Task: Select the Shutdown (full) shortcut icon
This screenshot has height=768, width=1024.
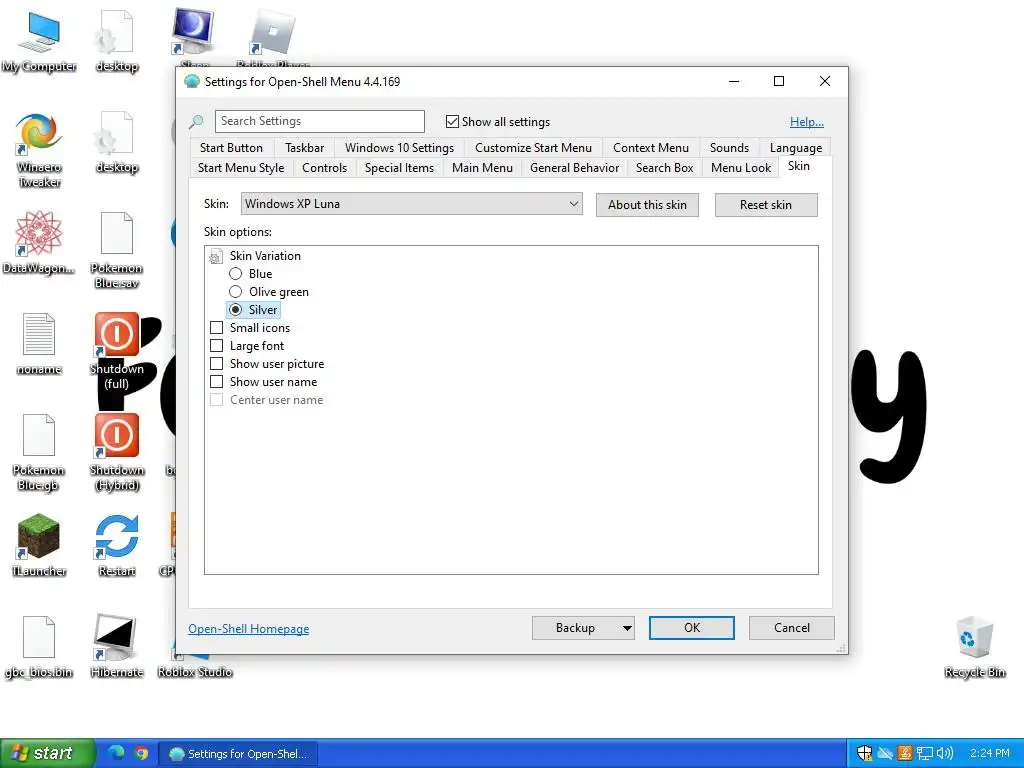Action: (x=117, y=351)
